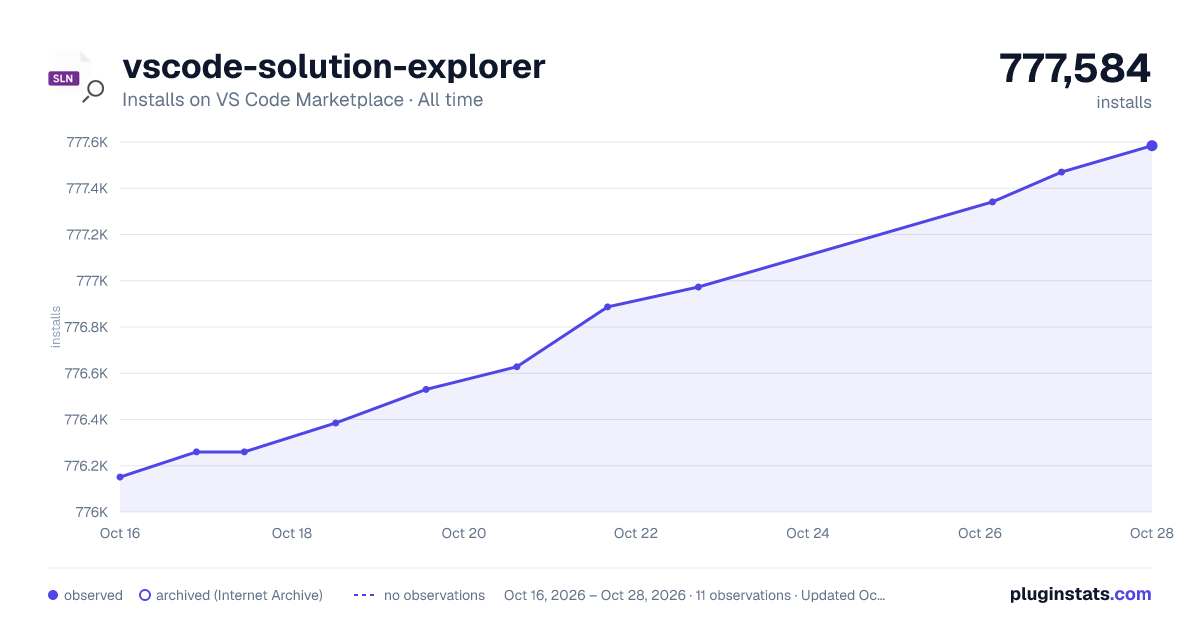Select the data point near 777.5K after Oct 26

[1061, 172]
